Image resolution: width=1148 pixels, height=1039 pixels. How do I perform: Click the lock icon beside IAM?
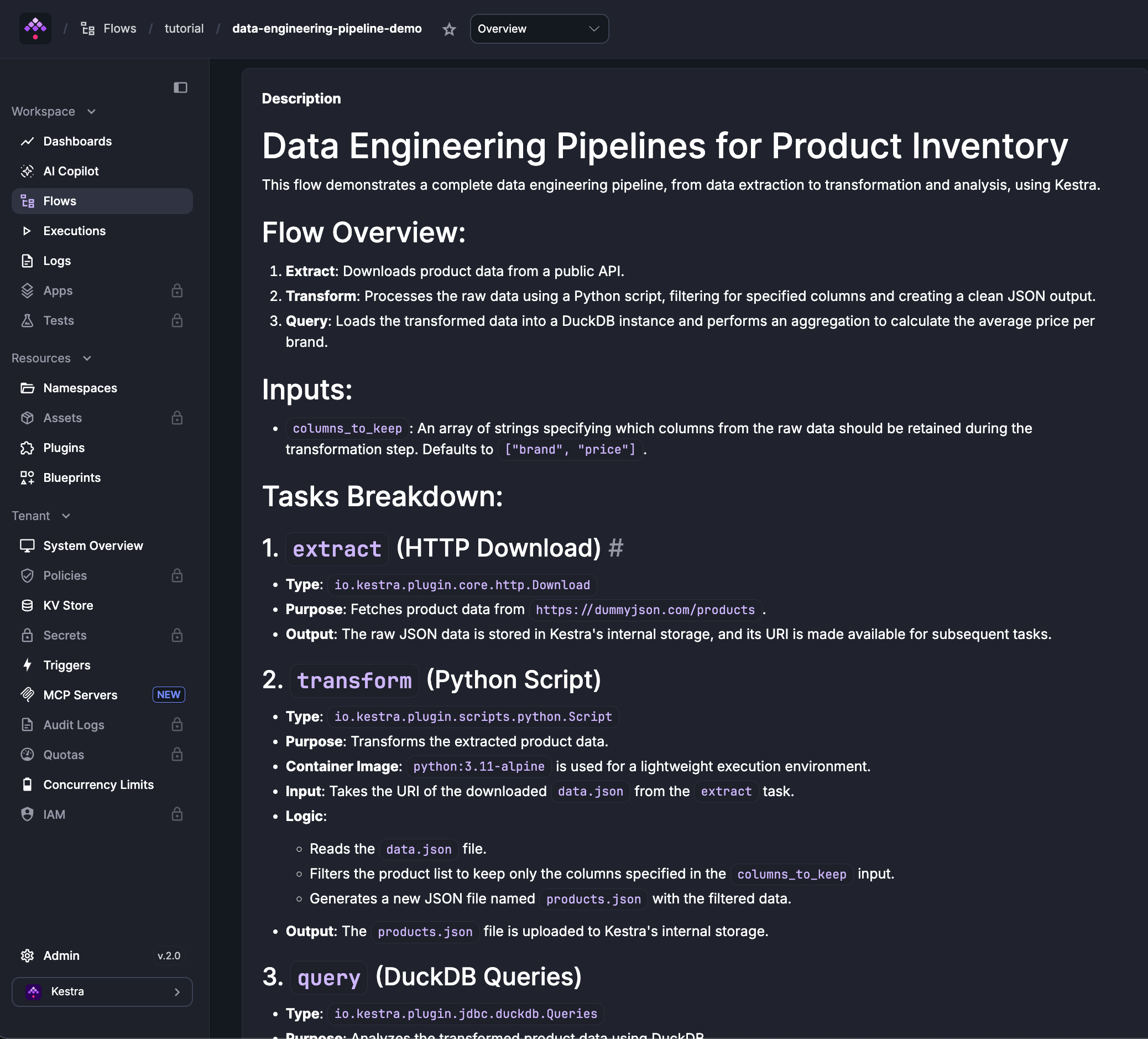177,814
